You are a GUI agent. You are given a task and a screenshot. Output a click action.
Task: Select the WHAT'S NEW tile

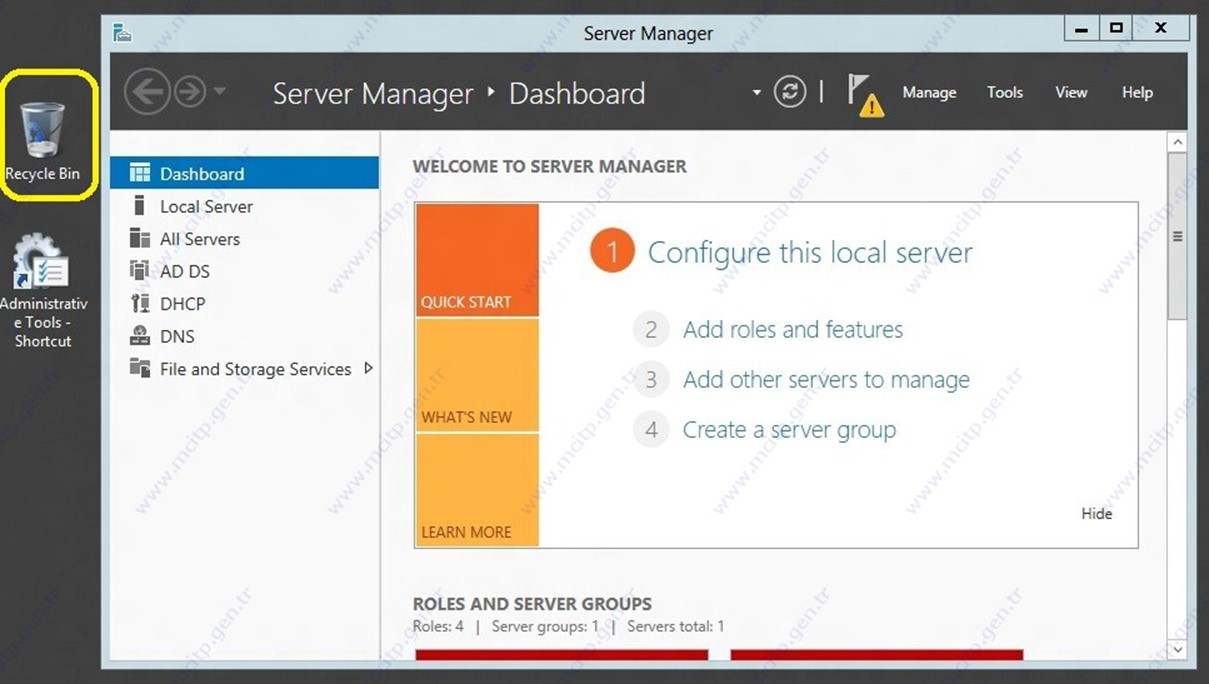coord(477,375)
